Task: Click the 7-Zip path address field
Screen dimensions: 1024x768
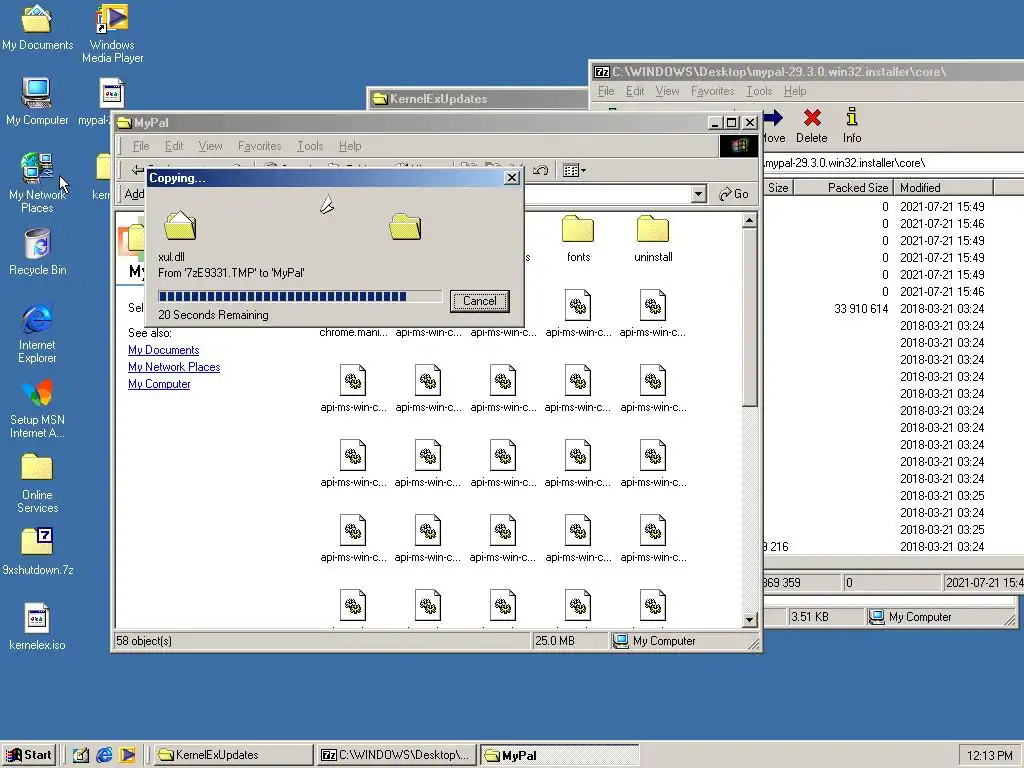Action: [893, 163]
